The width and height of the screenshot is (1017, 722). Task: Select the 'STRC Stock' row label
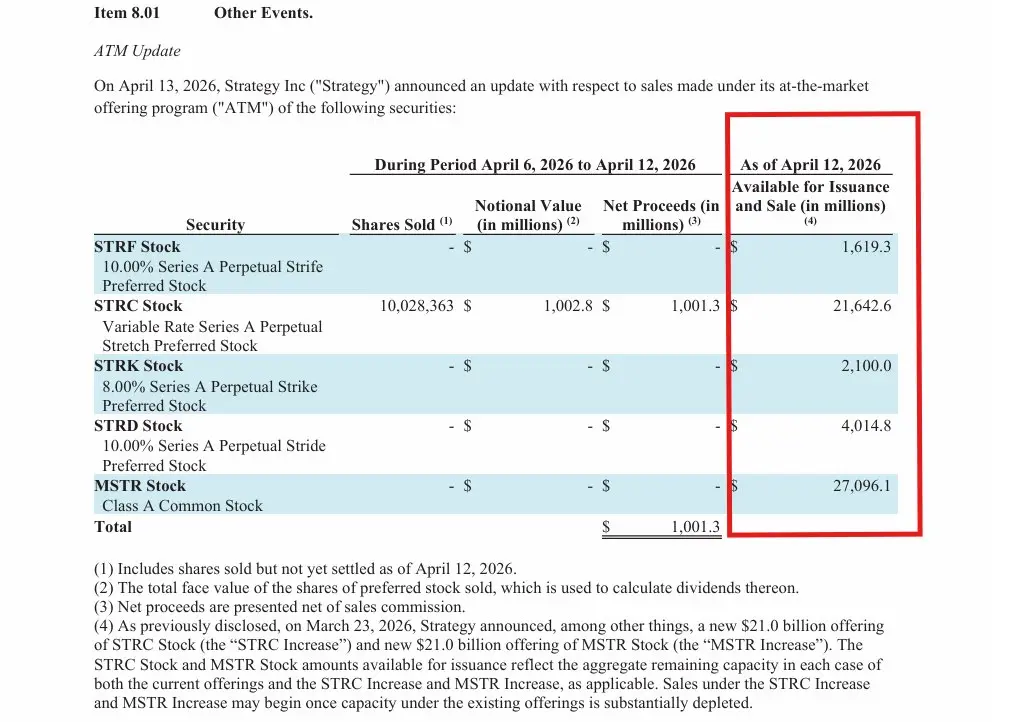pyautogui.click(x=138, y=306)
